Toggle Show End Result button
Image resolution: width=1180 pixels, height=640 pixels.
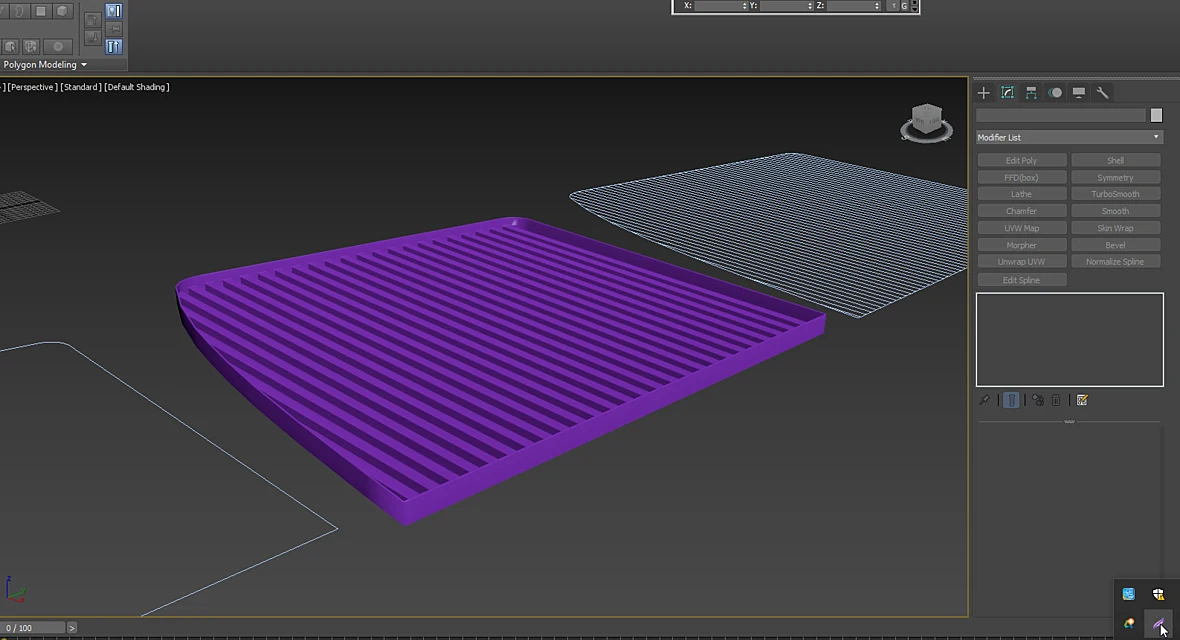click(1011, 400)
